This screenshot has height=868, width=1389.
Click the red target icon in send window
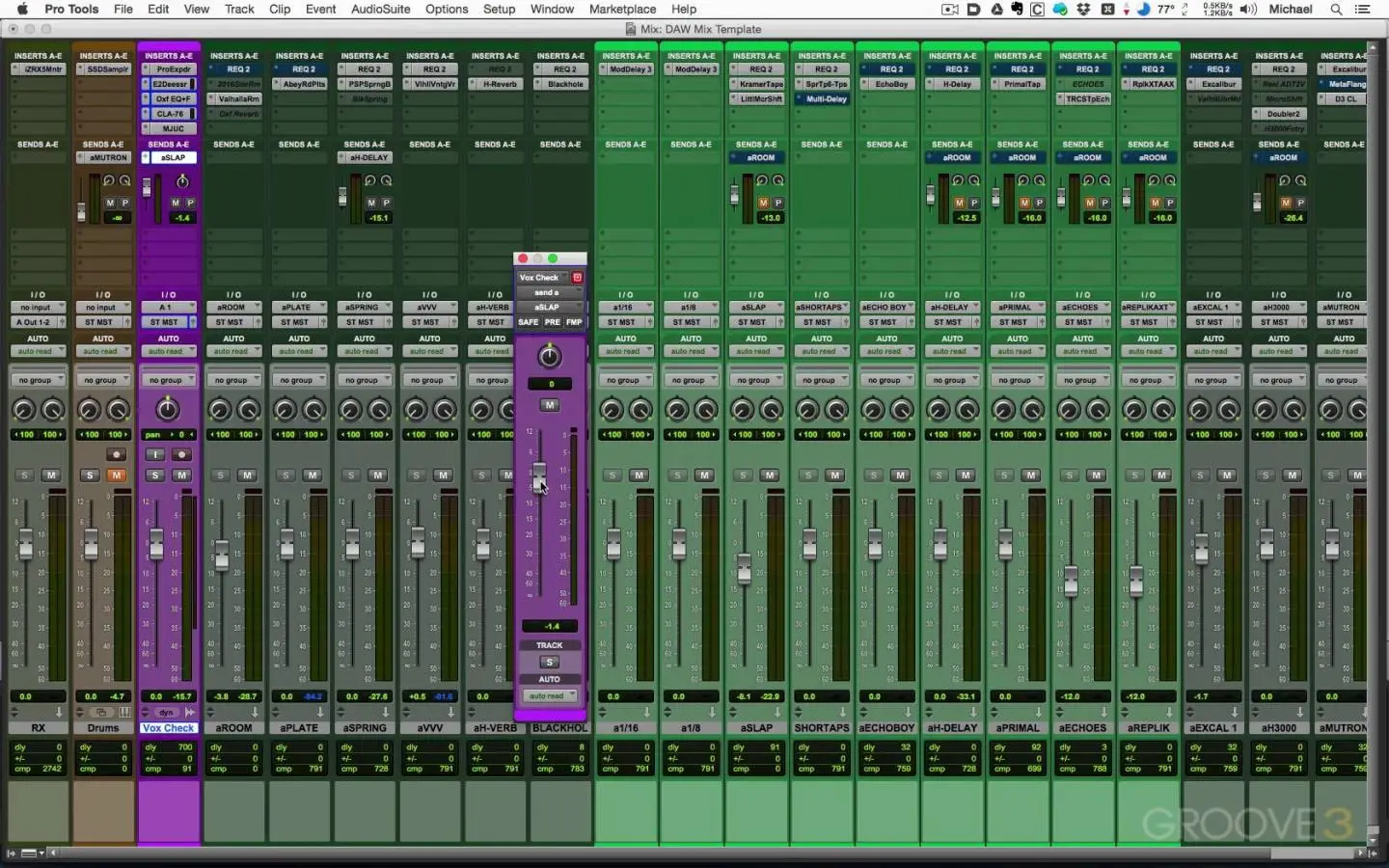pyautogui.click(x=577, y=278)
